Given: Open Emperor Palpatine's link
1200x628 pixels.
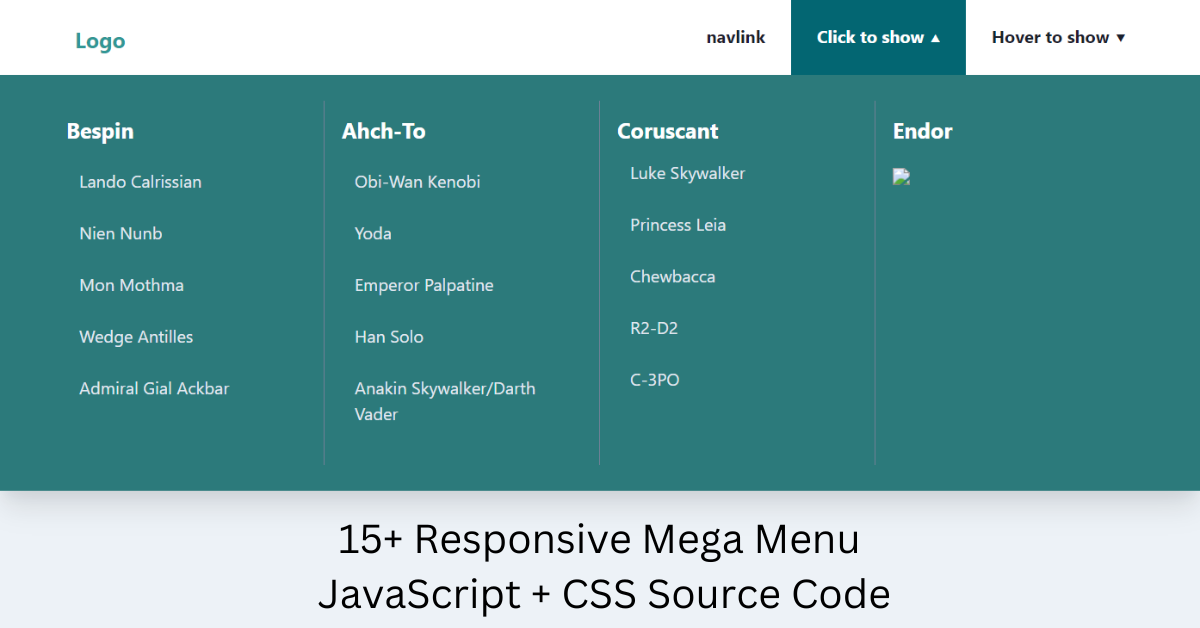Looking at the screenshot, I should (x=424, y=285).
